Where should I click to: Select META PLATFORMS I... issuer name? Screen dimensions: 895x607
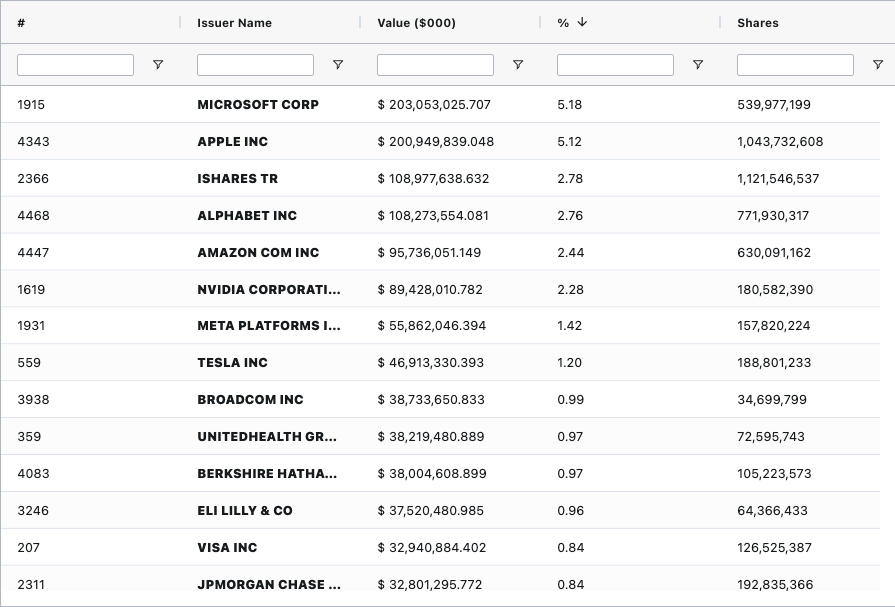269,325
